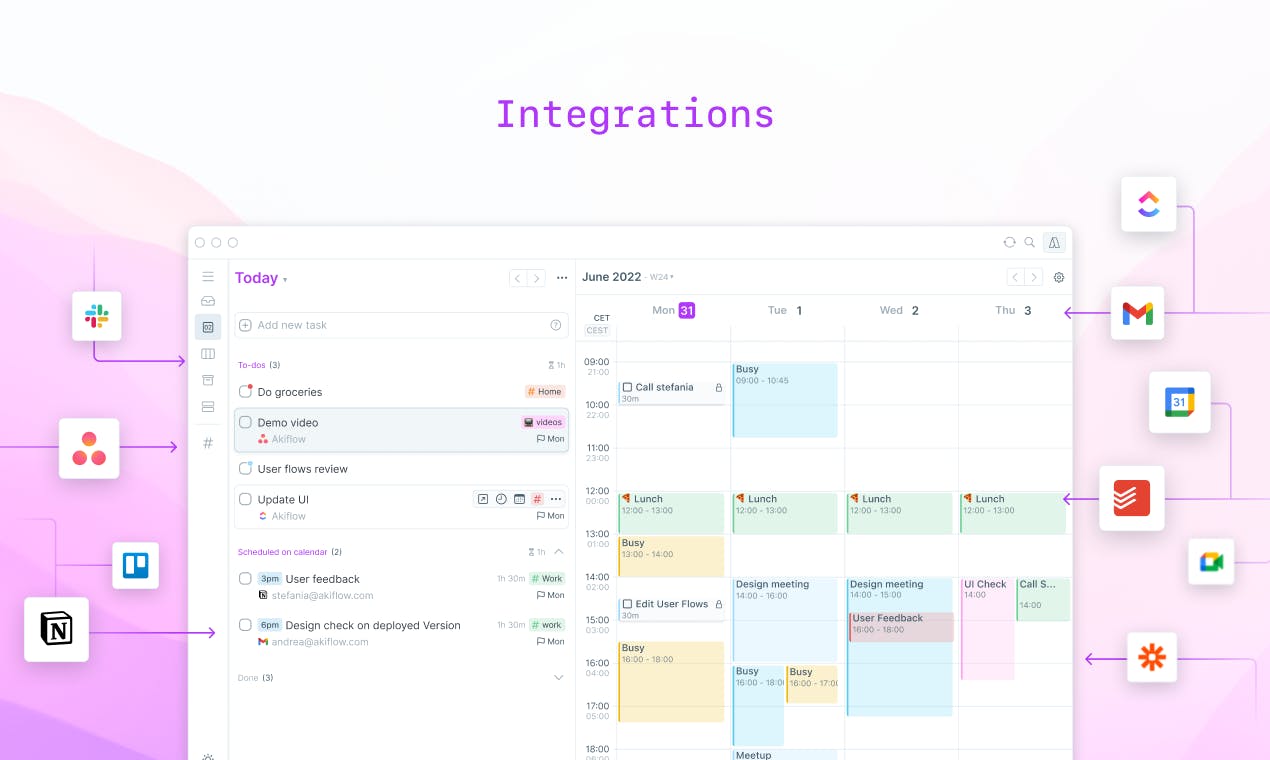The height and width of the screenshot is (760, 1270).
Task: Focus the Add new task field
Action: (x=401, y=325)
